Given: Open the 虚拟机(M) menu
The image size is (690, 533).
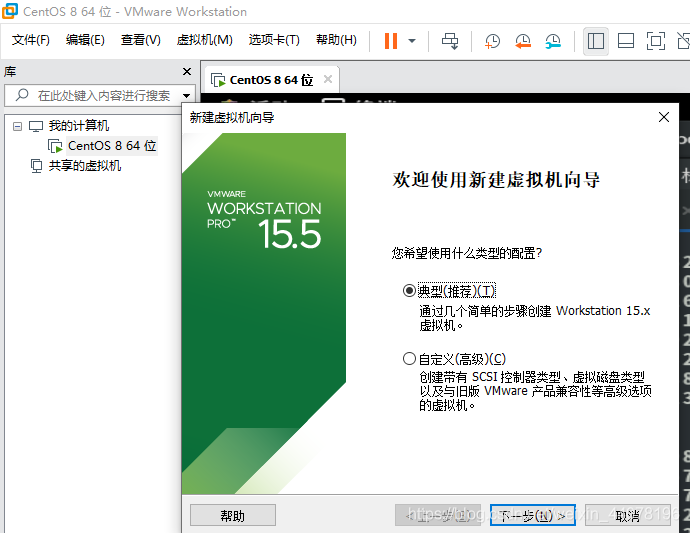Looking at the screenshot, I should click(x=205, y=40).
